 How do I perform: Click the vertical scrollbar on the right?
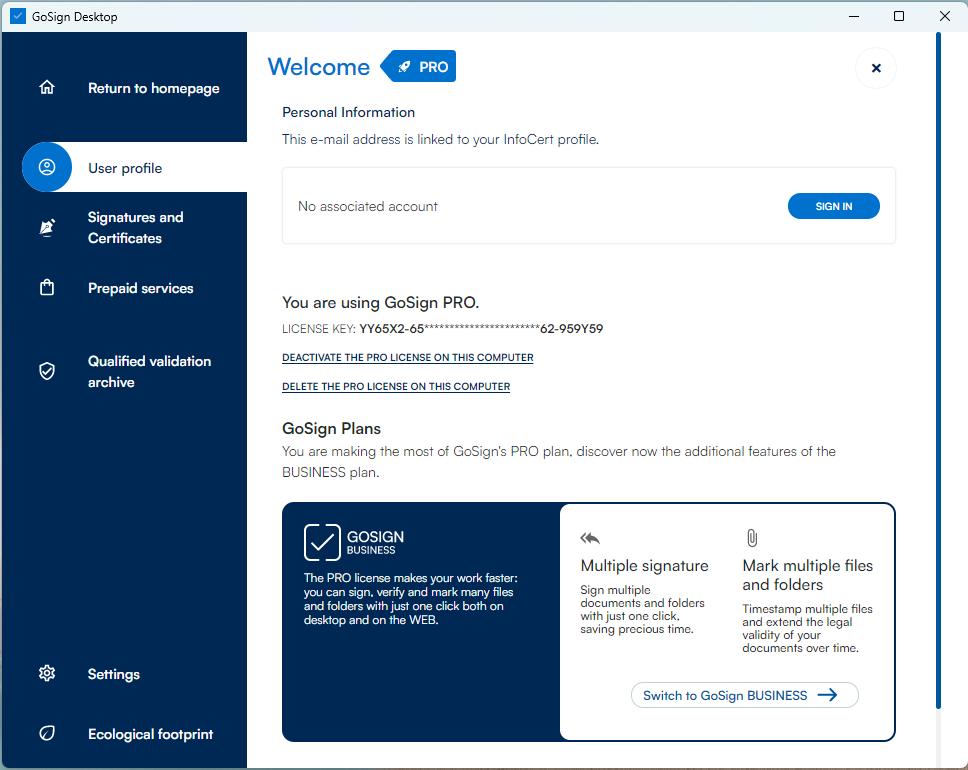[x=938, y=370]
